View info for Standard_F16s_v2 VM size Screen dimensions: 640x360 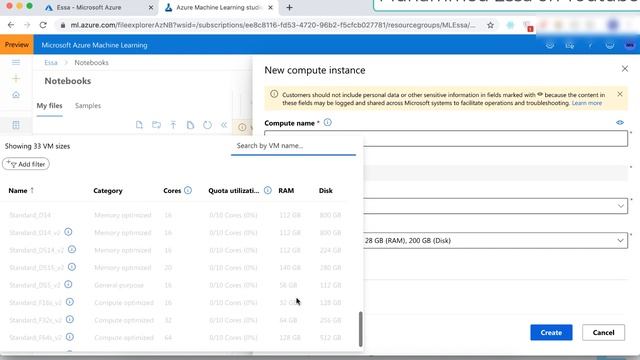click(x=70, y=302)
